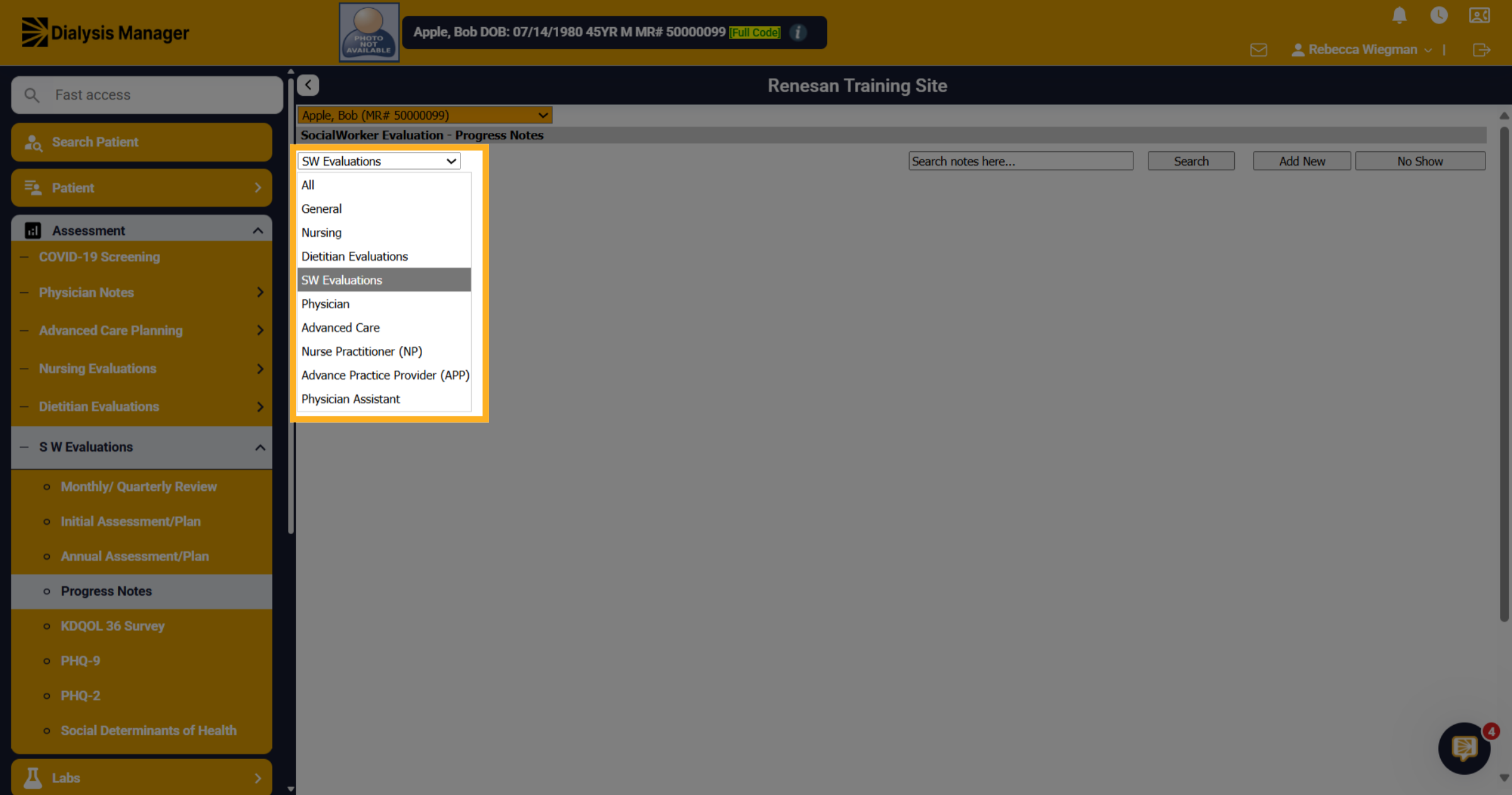Open the chat support bubble
Image resolution: width=1512 pixels, height=795 pixels.
tap(1464, 748)
